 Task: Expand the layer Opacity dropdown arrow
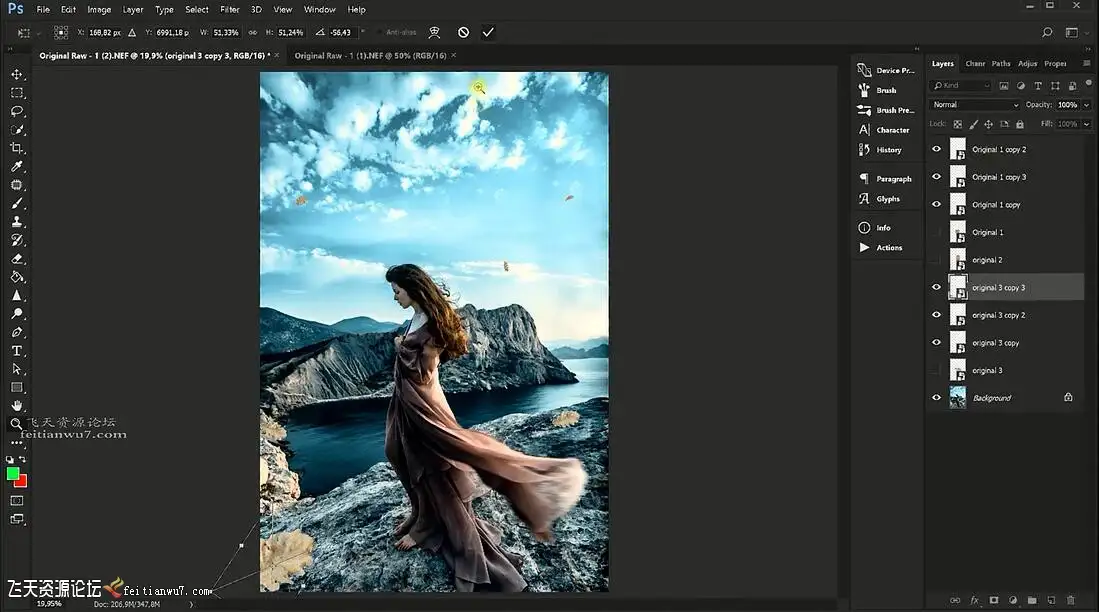click(1085, 105)
